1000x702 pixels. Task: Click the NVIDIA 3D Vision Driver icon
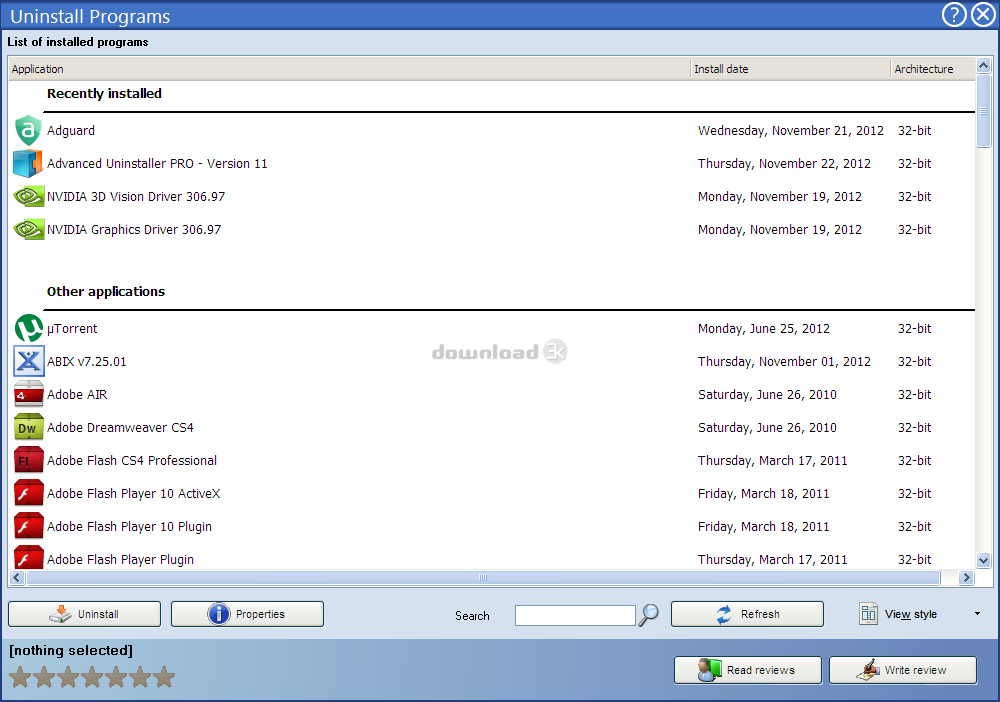29,196
